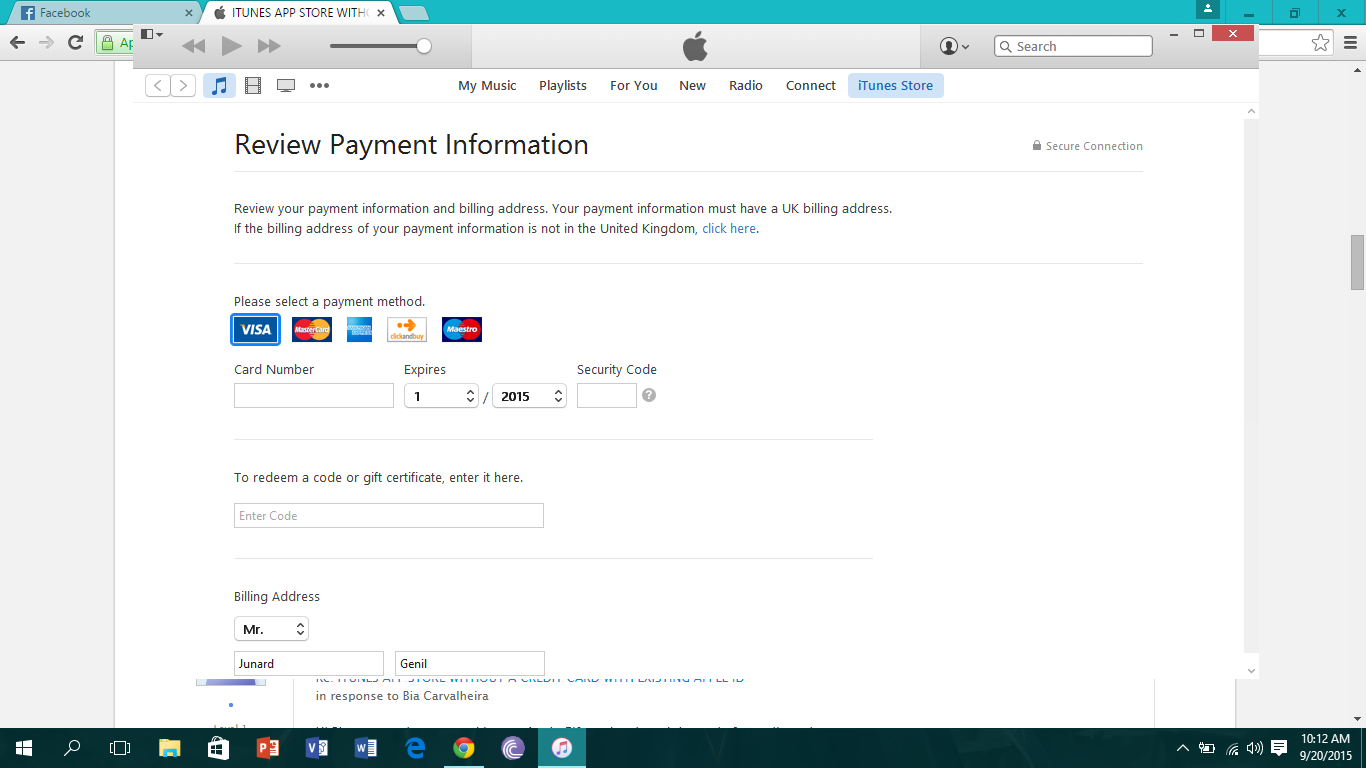Select ClickandBuy as the payment method

(407, 329)
